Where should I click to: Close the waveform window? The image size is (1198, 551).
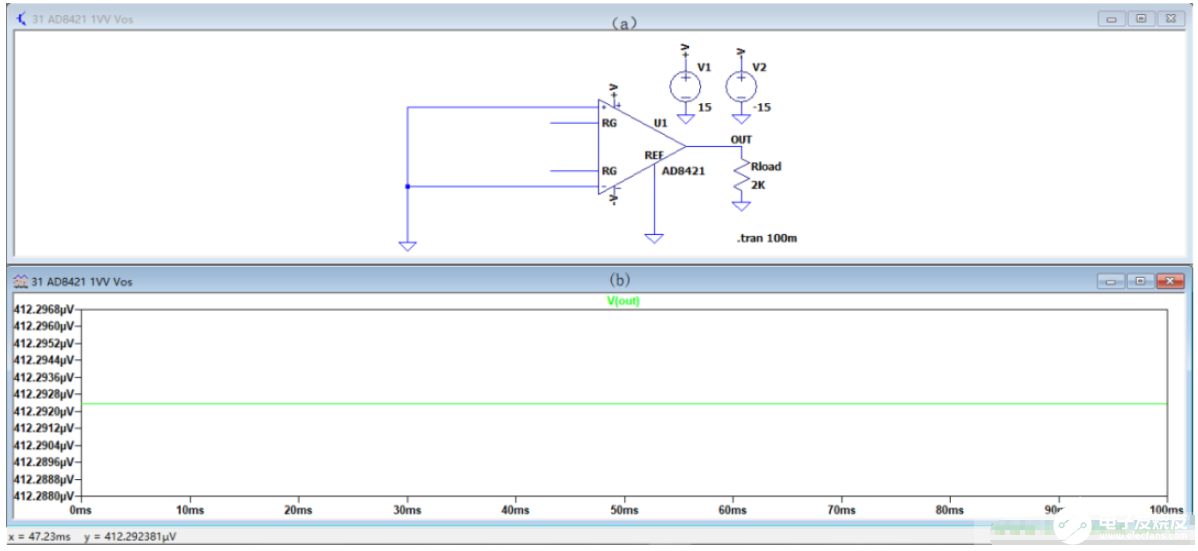(1170, 282)
